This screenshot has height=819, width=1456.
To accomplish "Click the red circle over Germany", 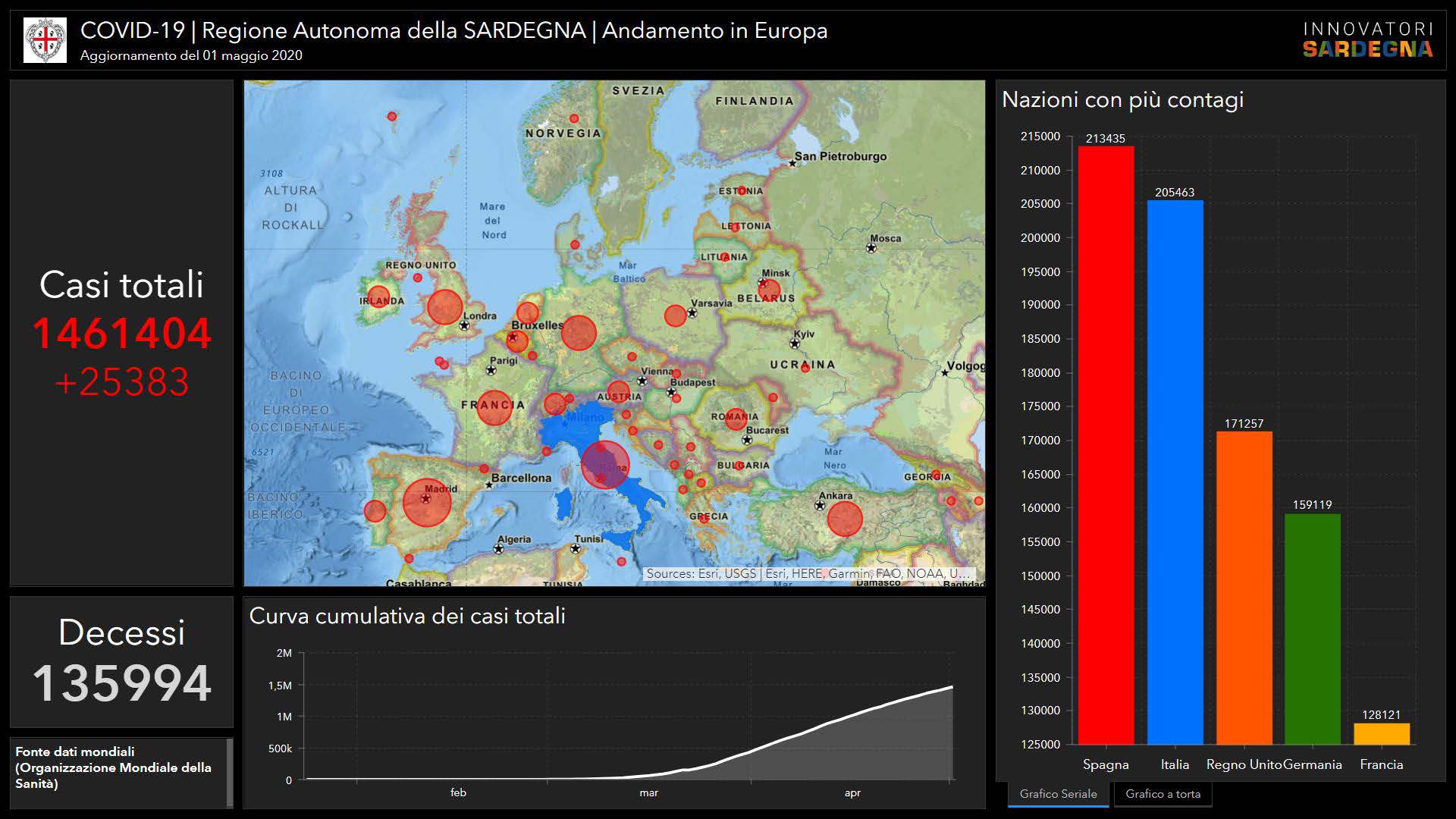I will pyautogui.click(x=579, y=332).
